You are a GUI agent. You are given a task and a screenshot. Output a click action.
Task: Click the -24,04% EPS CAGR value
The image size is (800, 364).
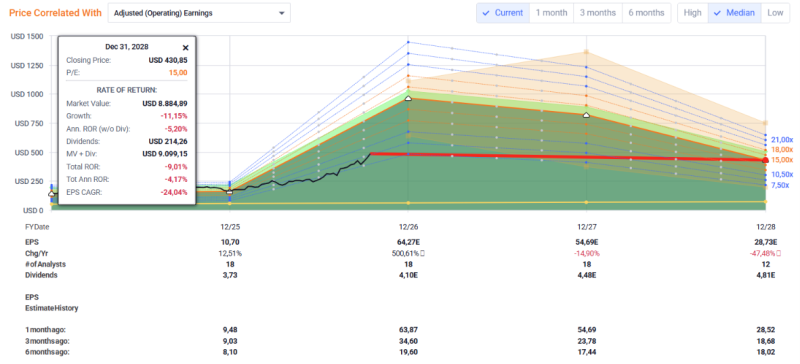point(173,192)
